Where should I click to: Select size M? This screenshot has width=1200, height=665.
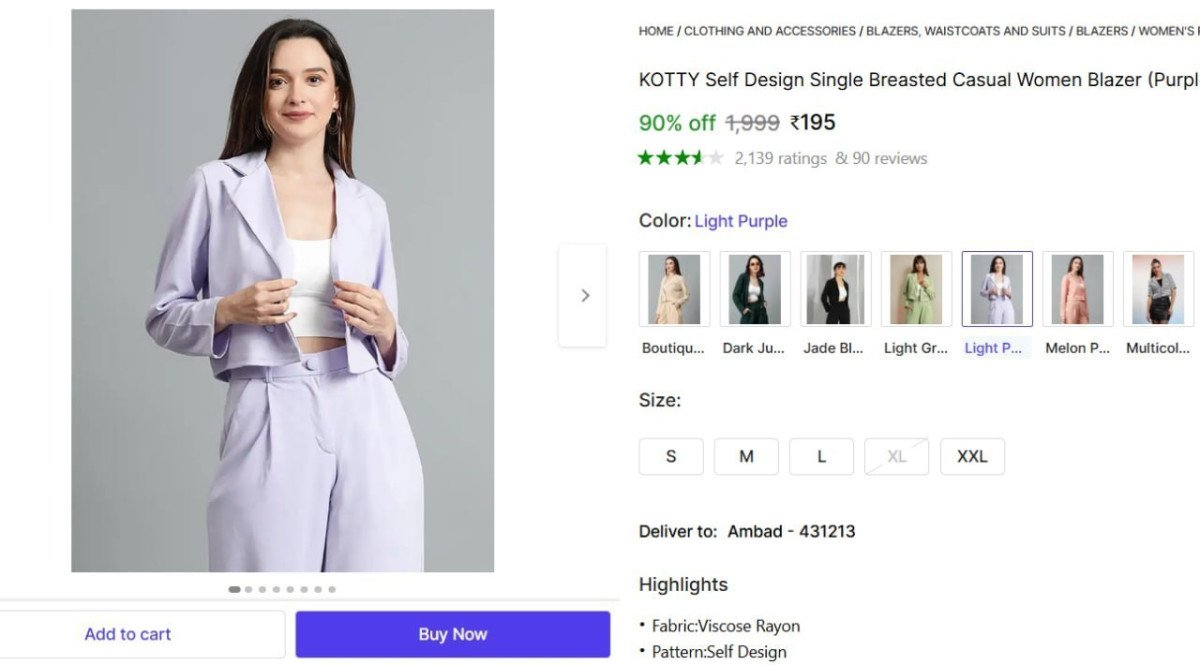point(746,456)
